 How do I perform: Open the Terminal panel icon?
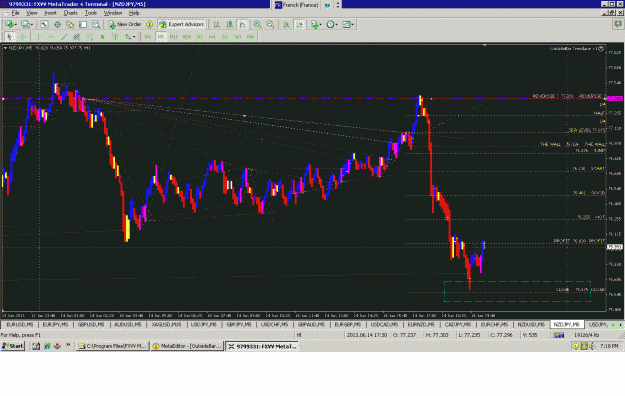pos(83,24)
